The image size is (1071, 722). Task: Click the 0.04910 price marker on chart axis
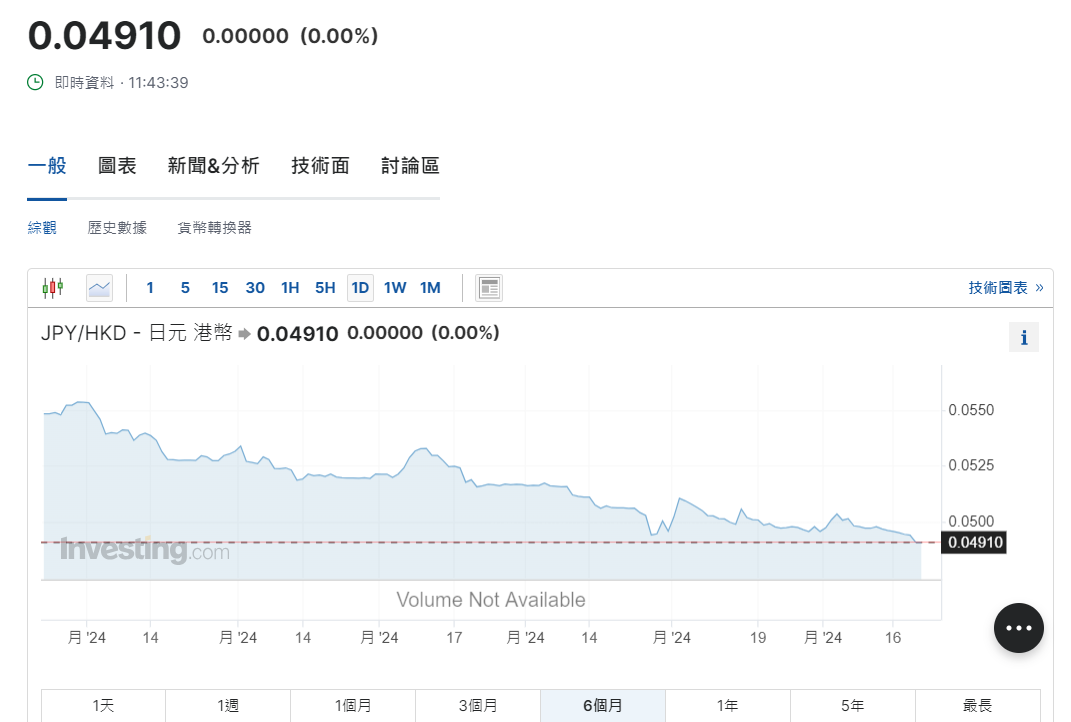coord(974,543)
